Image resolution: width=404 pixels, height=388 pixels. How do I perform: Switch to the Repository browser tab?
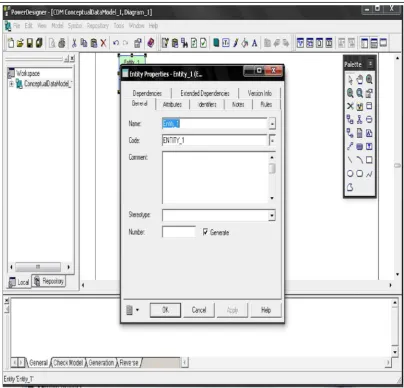point(49,281)
